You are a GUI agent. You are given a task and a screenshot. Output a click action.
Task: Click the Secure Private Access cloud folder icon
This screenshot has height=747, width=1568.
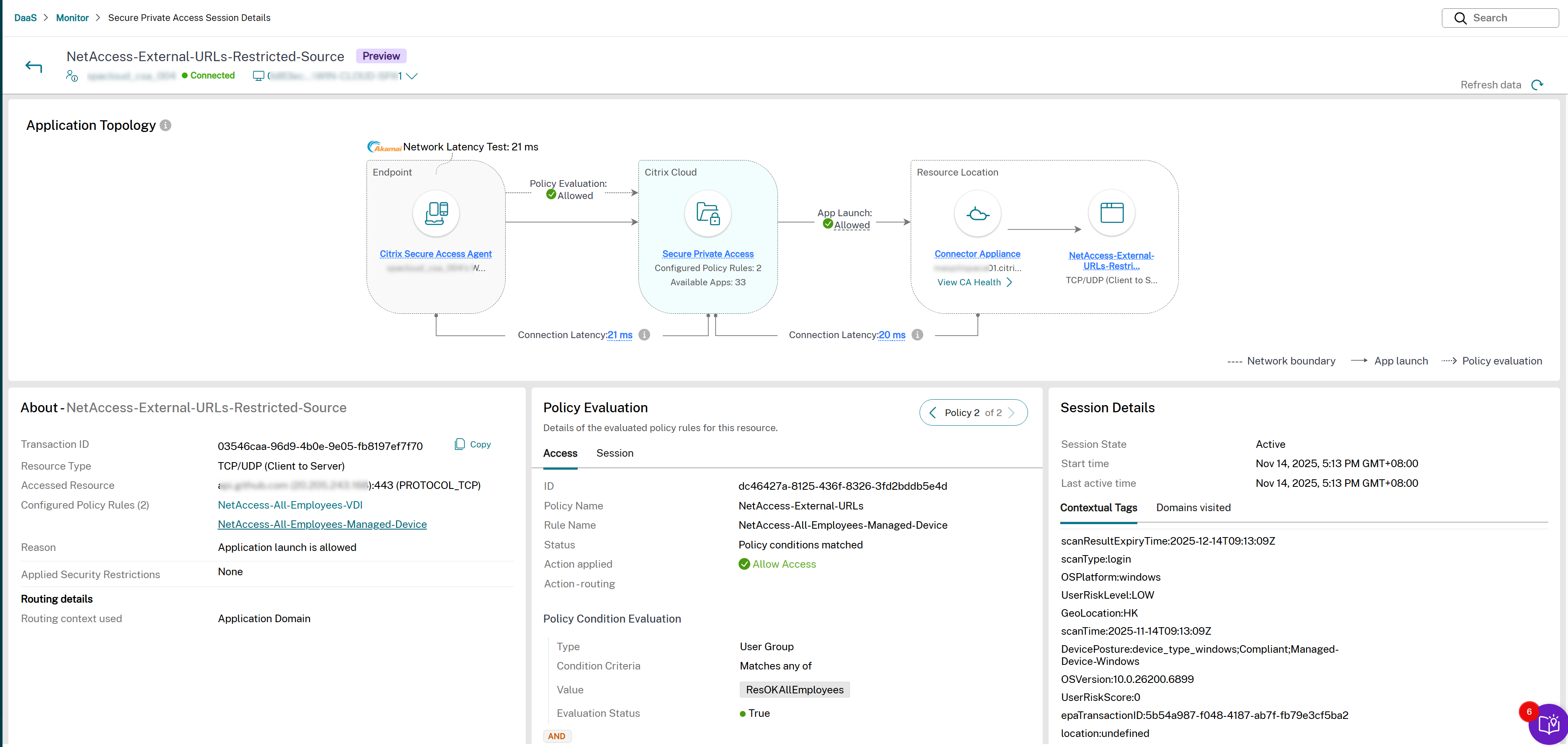point(708,214)
